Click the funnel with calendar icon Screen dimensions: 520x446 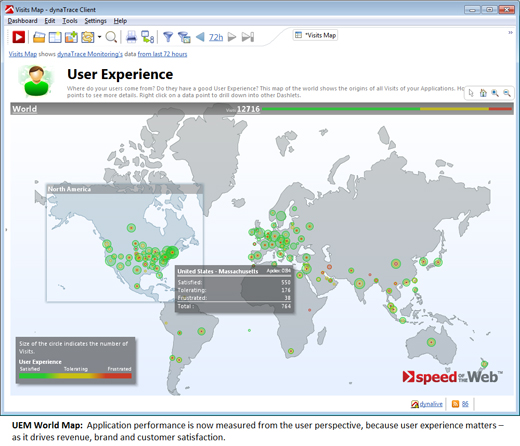(184, 37)
